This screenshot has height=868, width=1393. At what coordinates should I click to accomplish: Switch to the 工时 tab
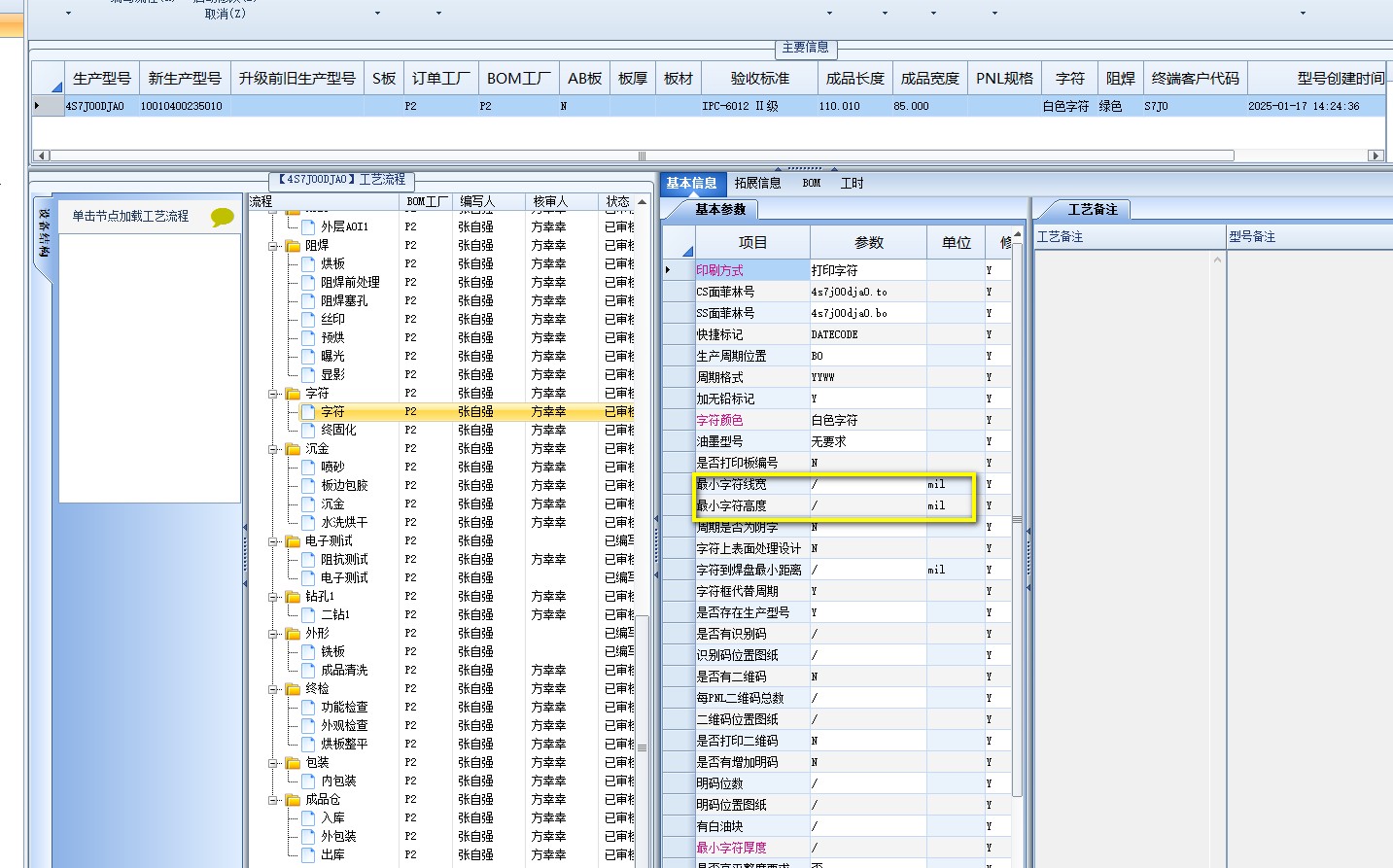click(x=853, y=183)
